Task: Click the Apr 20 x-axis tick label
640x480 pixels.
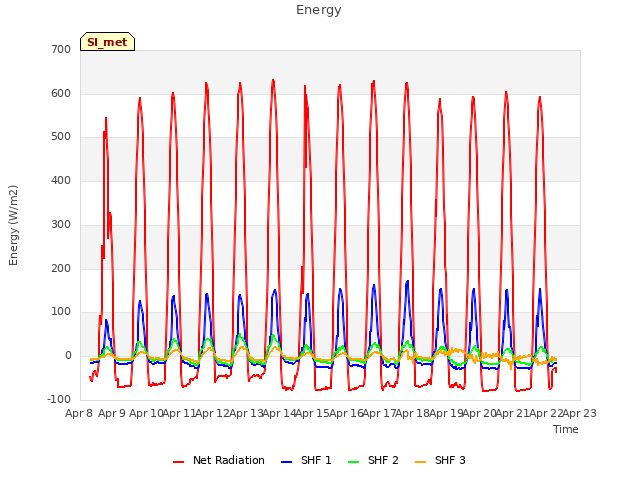Action: coord(479,413)
